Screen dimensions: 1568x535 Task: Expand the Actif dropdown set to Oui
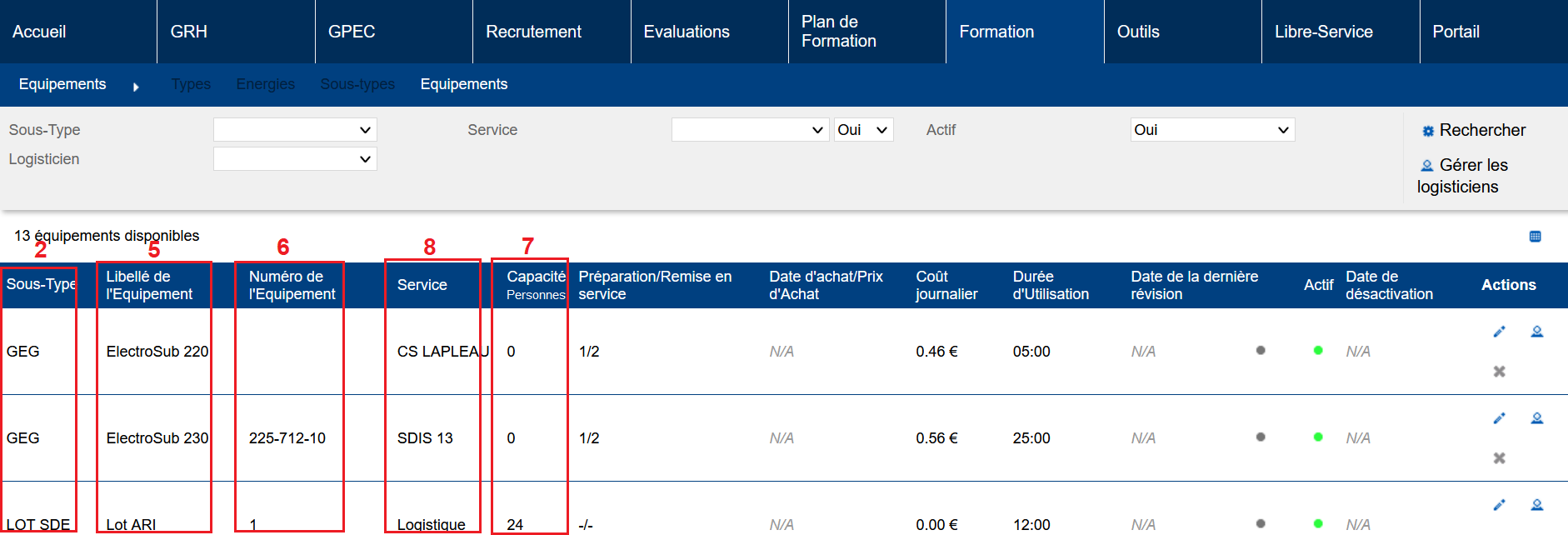1211,130
